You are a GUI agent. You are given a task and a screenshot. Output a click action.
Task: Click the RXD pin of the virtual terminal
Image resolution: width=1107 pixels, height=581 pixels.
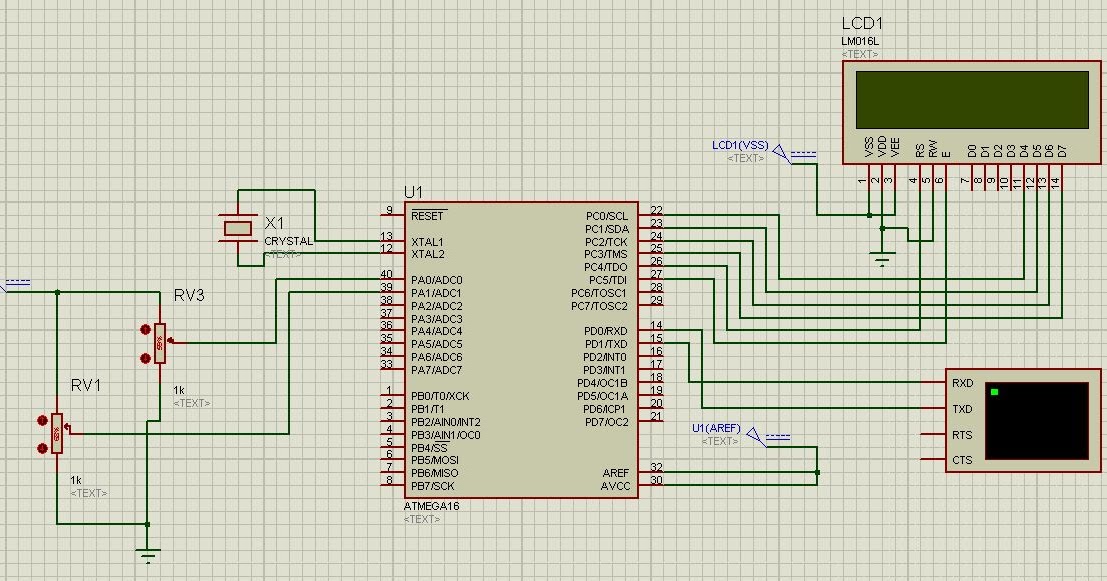pos(962,382)
